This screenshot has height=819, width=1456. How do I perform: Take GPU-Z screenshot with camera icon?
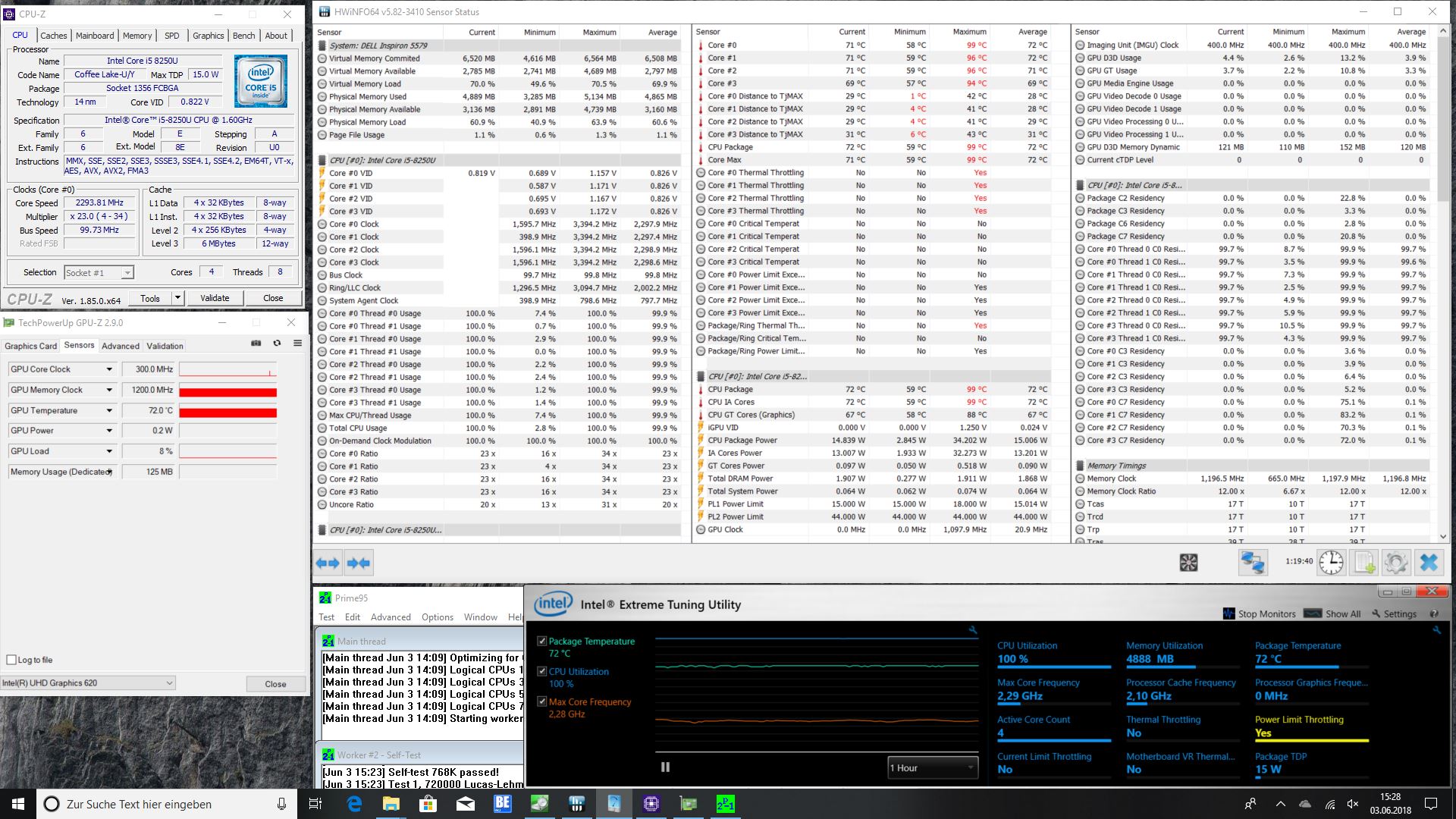tap(256, 344)
